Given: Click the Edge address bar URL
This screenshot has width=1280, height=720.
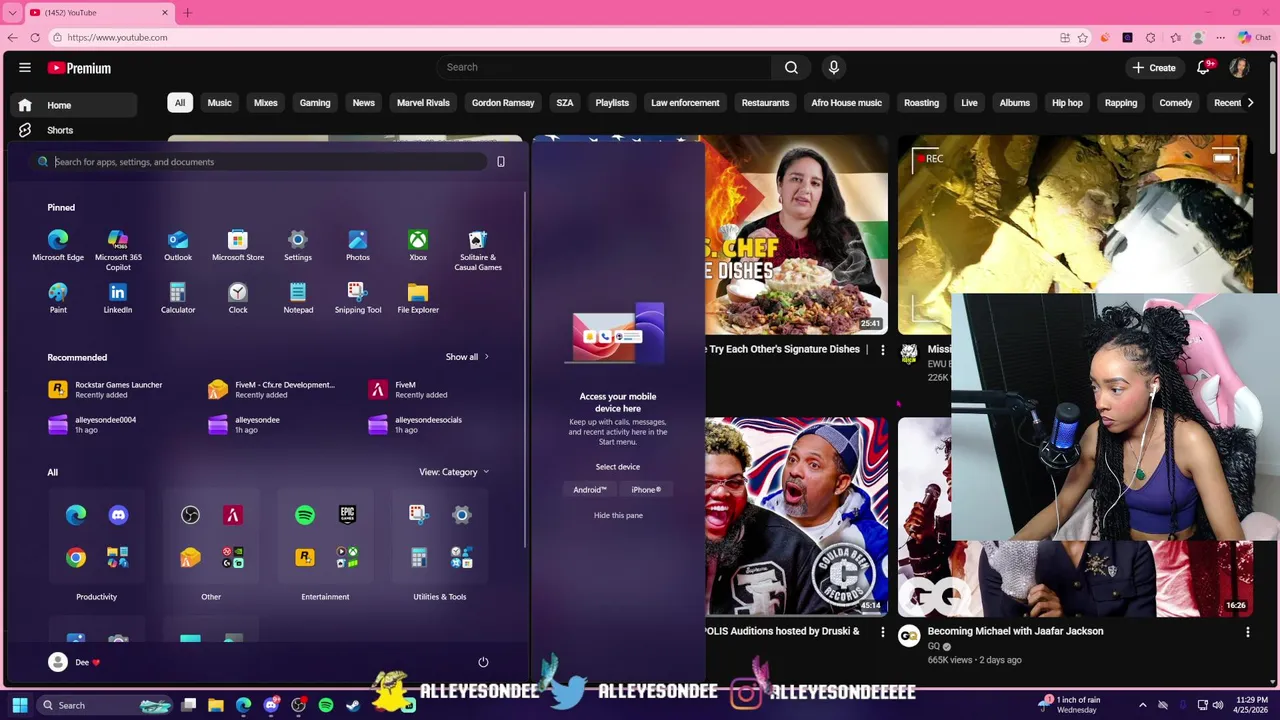Looking at the screenshot, I should point(118,37).
